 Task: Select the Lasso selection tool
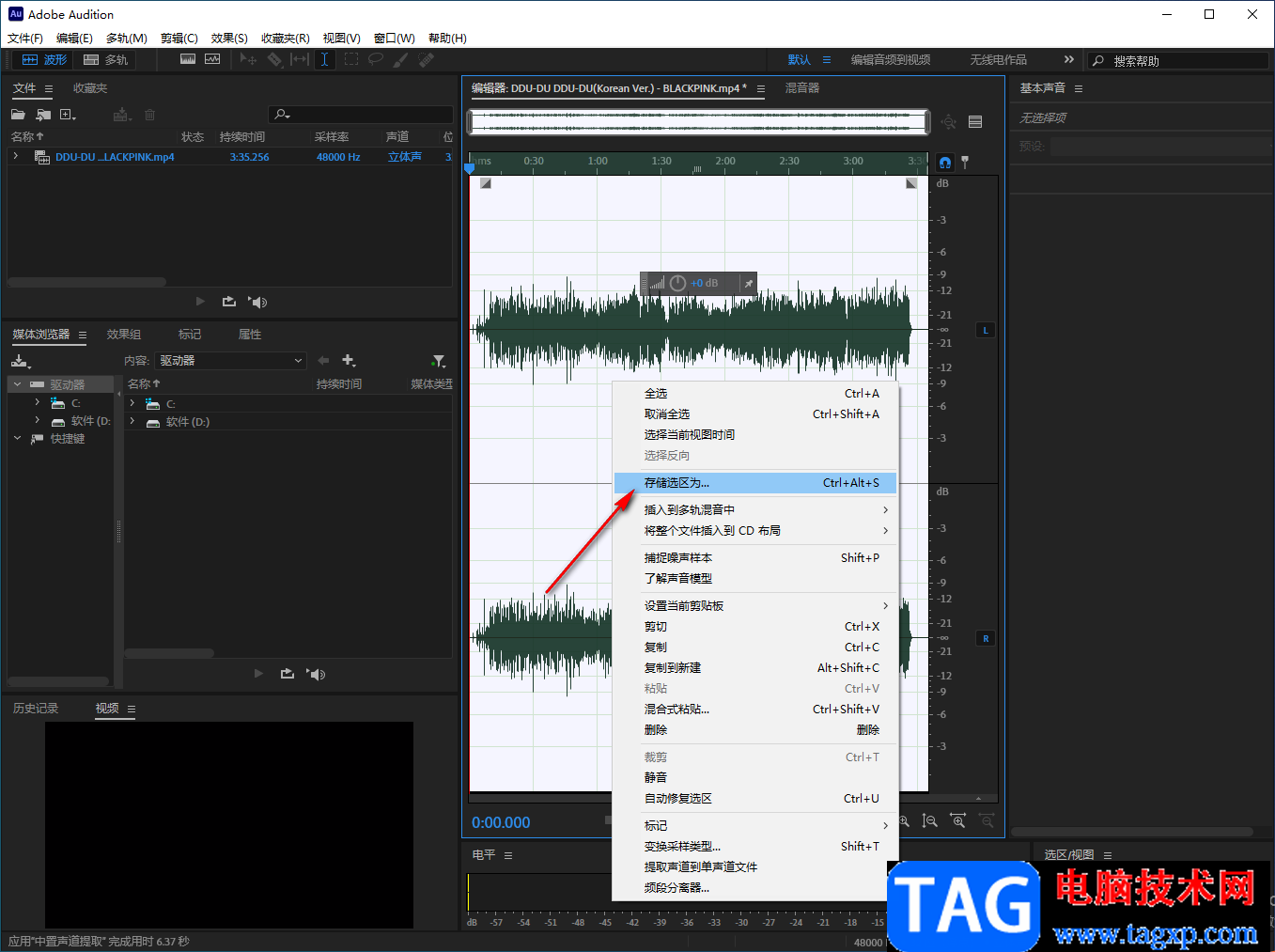point(376,59)
